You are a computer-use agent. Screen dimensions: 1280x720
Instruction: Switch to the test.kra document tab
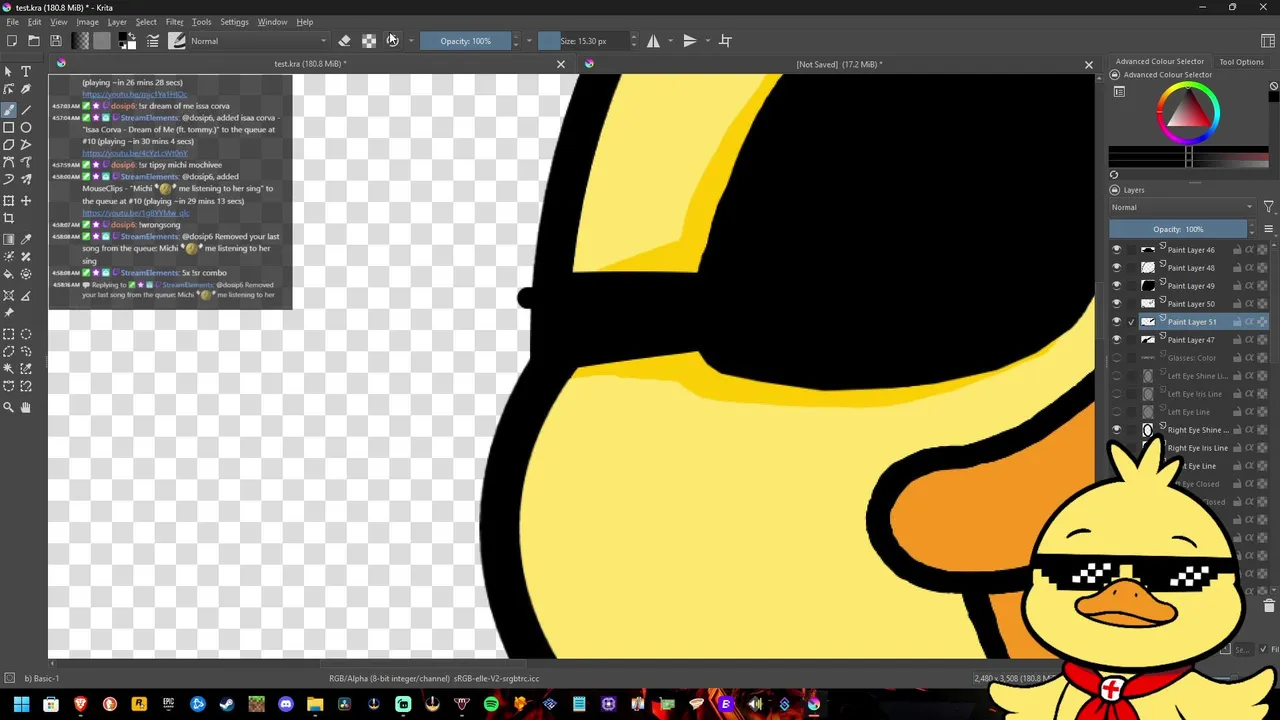310,64
